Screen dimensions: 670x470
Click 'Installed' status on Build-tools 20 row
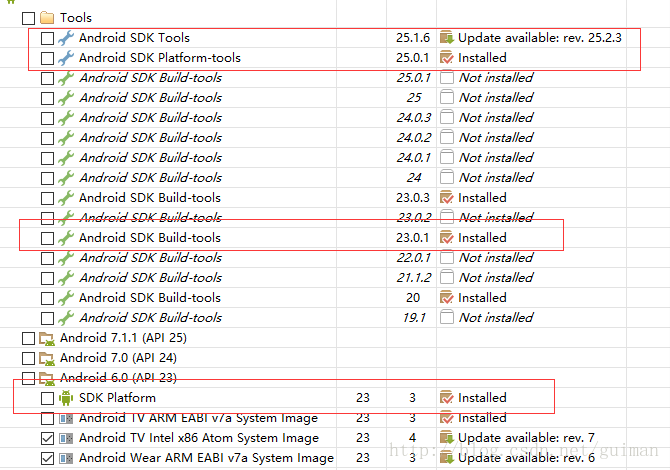(482, 298)
